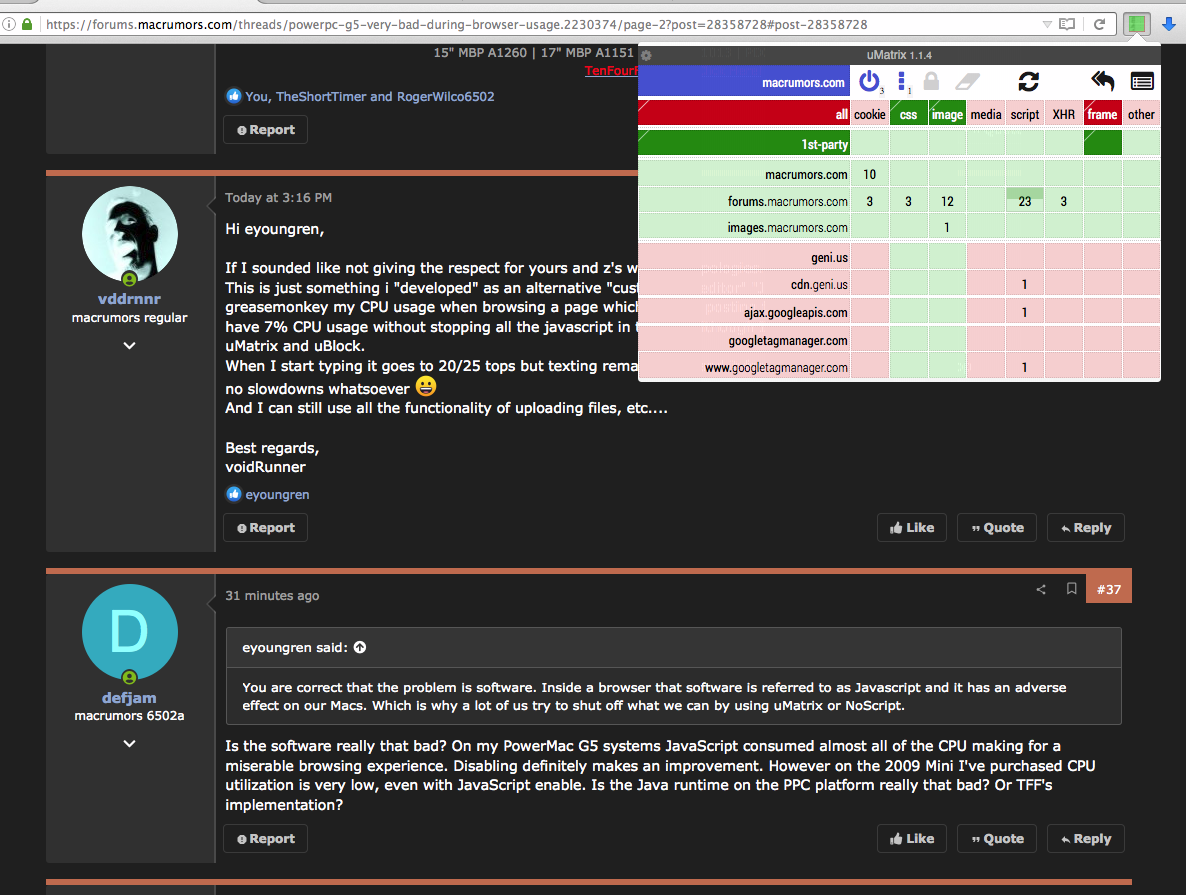Click the up-arrow icon beside 'eyoungren said:'
The width and height of the screenshot is (1186, 895).
tap(360, 647)
